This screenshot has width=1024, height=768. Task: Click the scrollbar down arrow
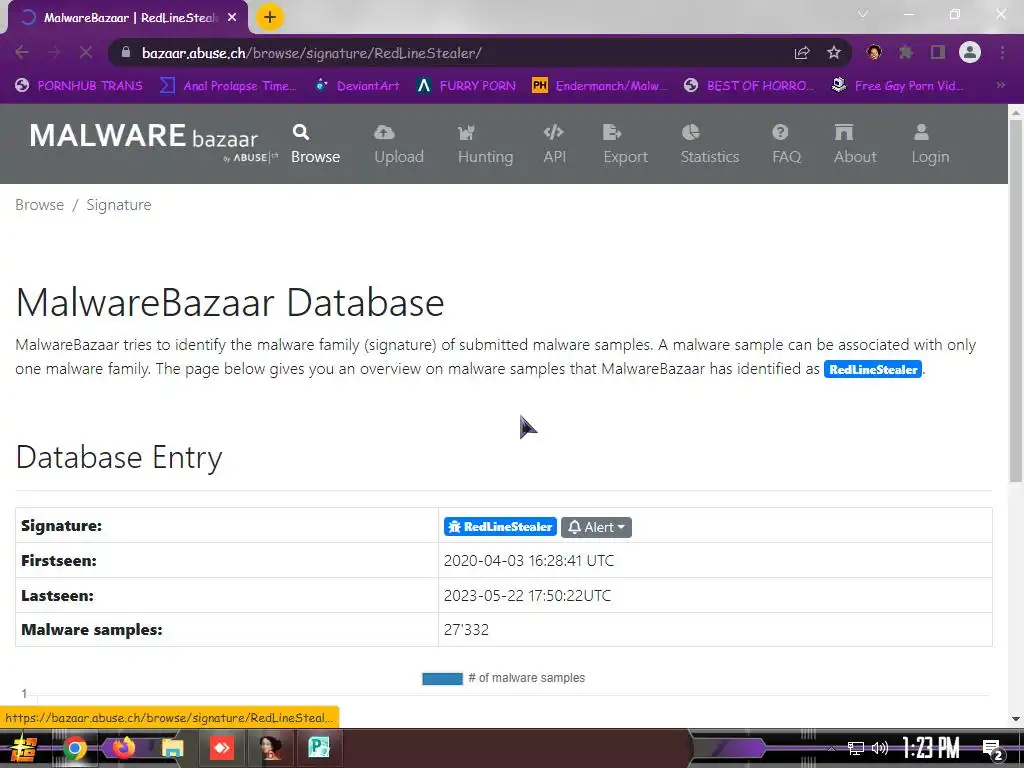(1016, 719)
